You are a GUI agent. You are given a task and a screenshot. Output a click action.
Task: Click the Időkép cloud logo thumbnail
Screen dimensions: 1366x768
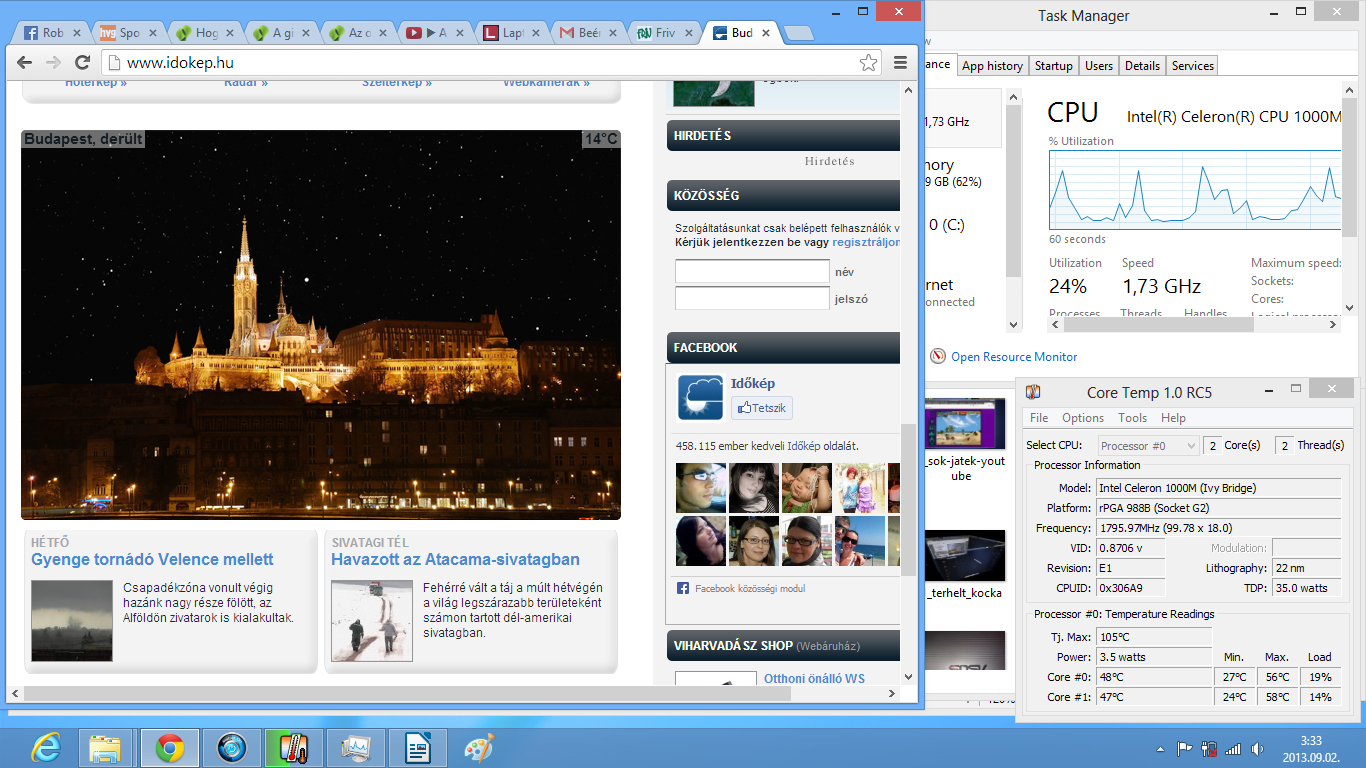701,397
